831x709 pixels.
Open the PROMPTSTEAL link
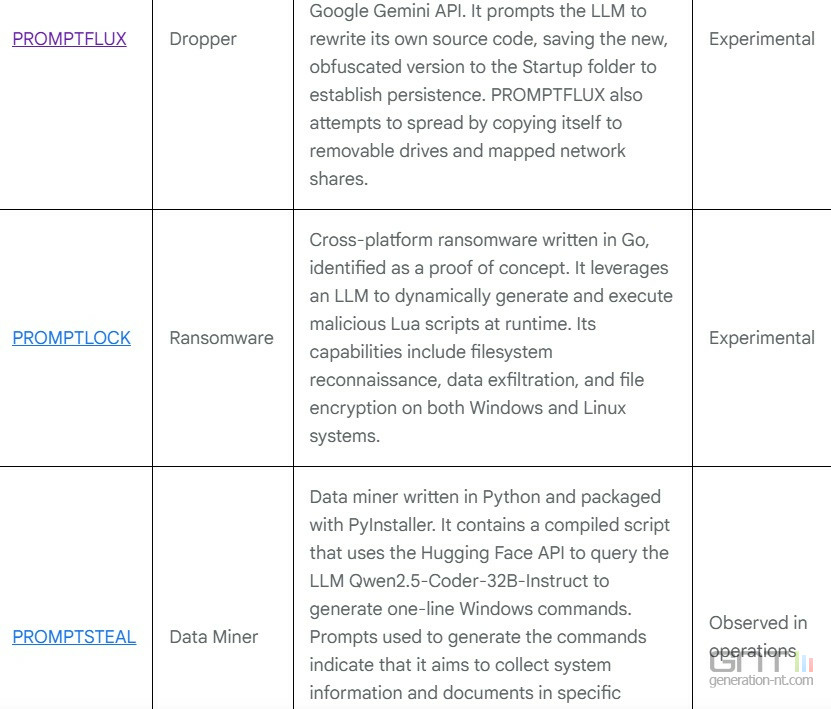(74, 636)
